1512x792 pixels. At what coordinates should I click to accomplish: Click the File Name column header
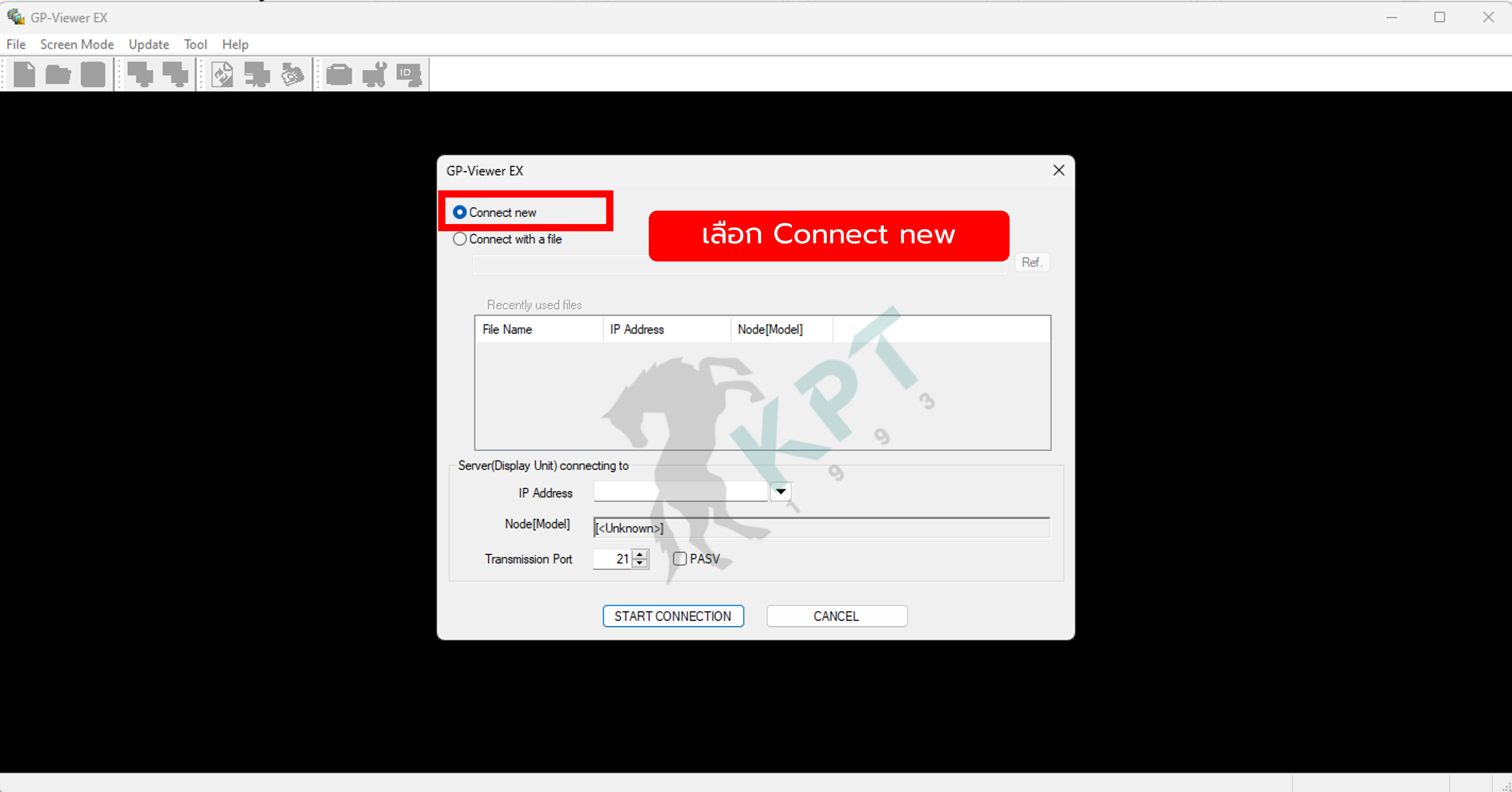539,330
